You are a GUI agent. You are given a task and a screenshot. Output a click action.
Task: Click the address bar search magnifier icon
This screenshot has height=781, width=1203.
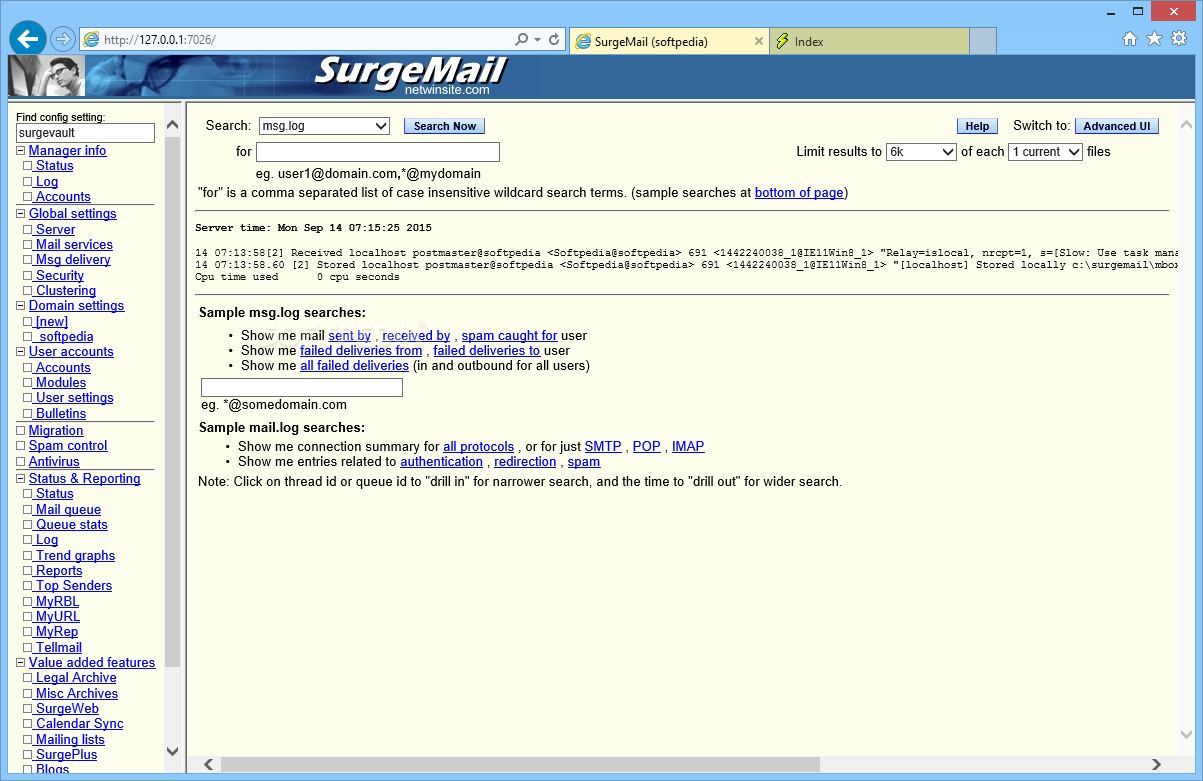521,40
